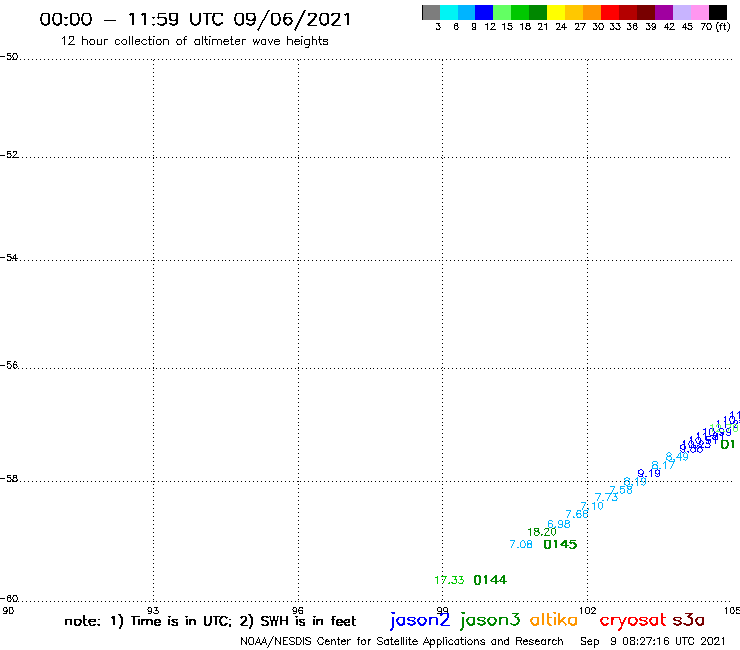Click the 24 label under the color legend
This screenshot has height=650, width=740.
(x=561, y=26)
